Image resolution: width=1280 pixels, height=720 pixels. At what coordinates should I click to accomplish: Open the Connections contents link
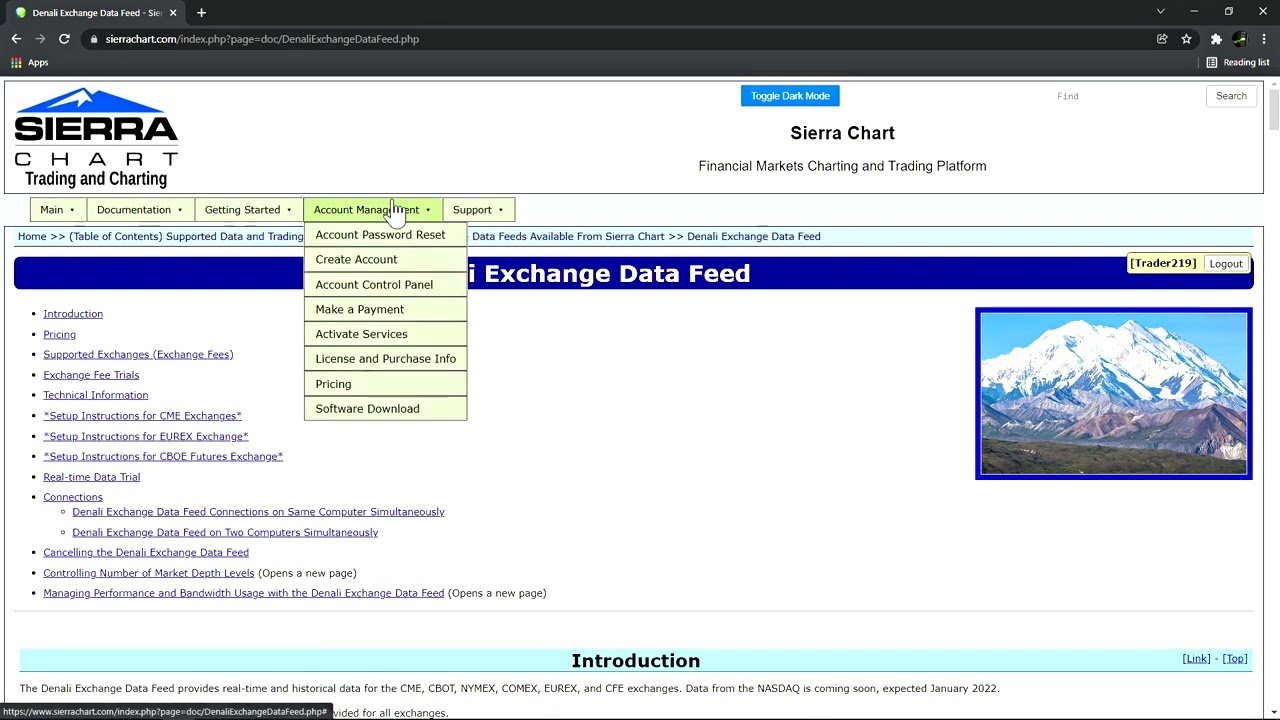72,497
